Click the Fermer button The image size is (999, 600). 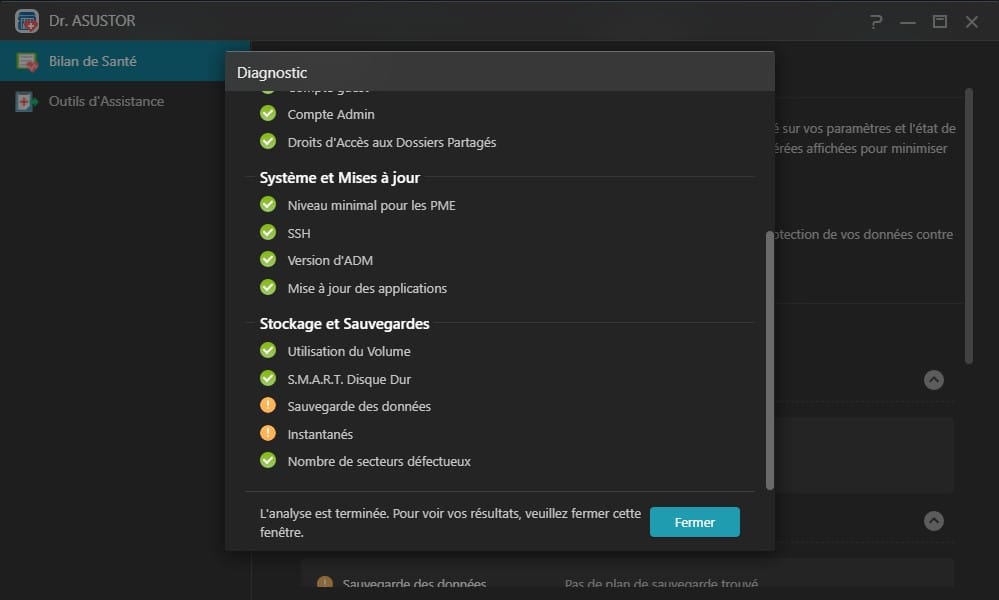[x=694, y=522]
